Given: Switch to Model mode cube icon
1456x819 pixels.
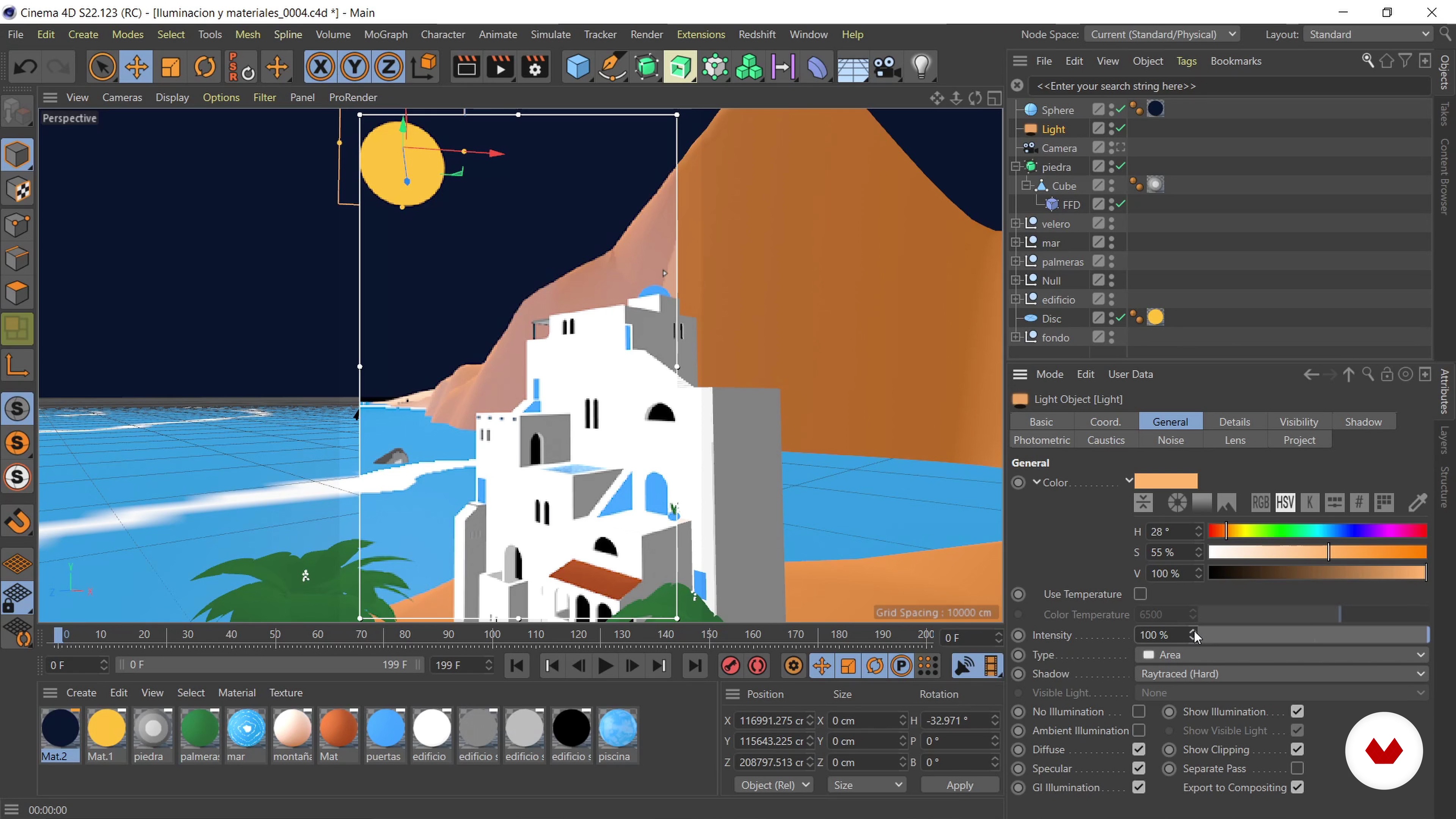Looking at the screenshot, I should click(17, 155).
